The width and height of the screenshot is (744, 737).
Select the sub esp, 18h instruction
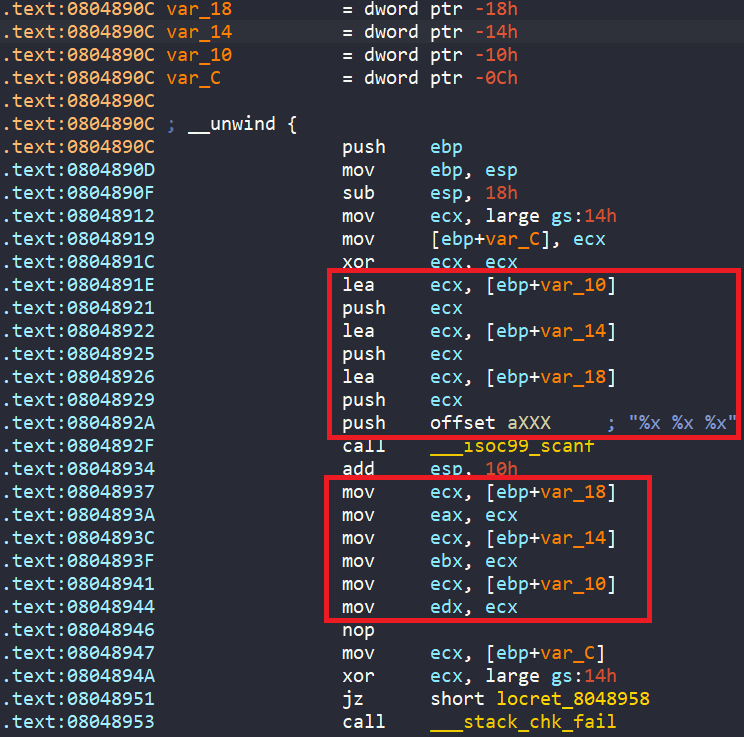[429, 193]
